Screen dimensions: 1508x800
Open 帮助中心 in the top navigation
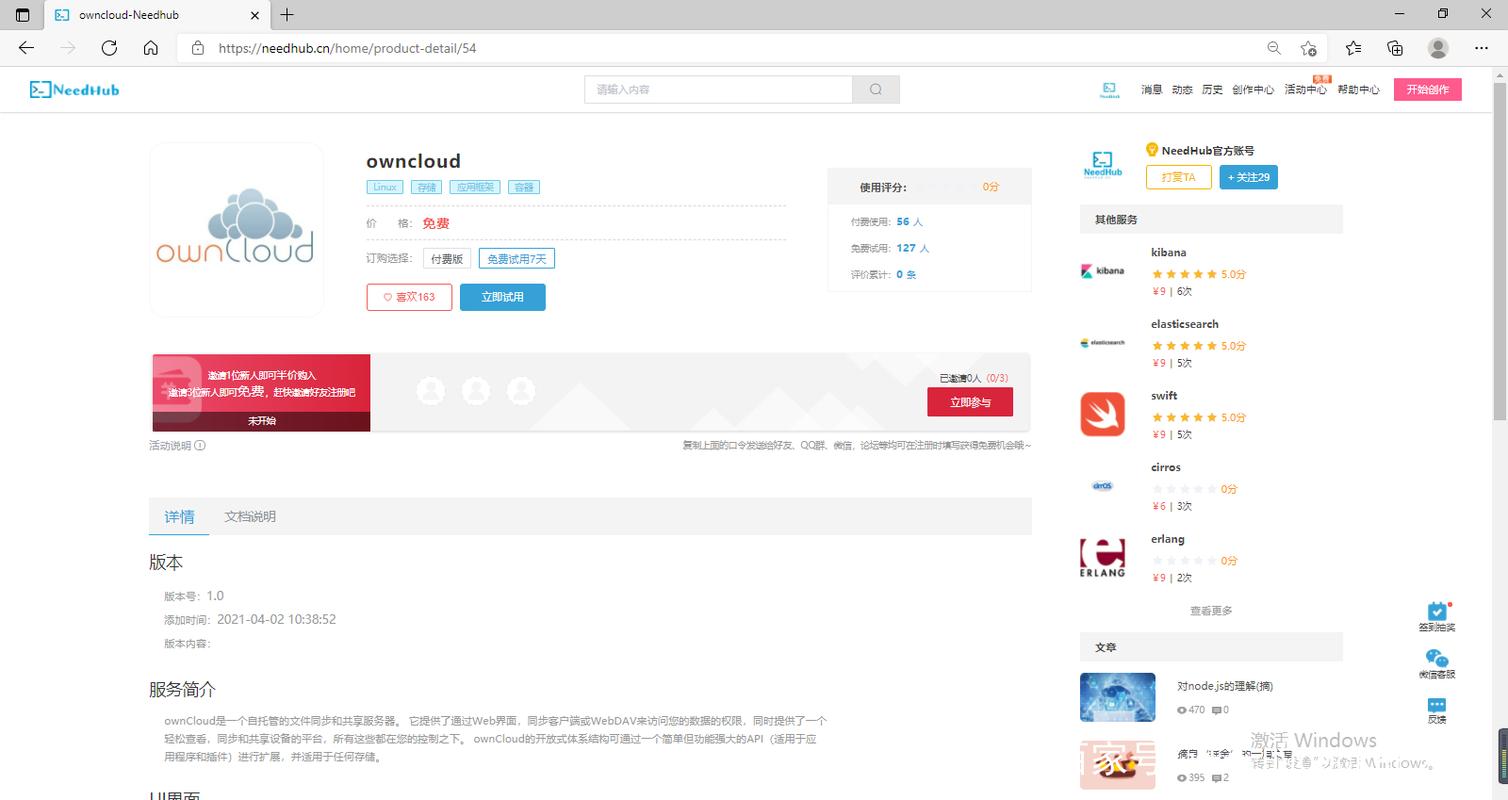tap(1358, 90)
